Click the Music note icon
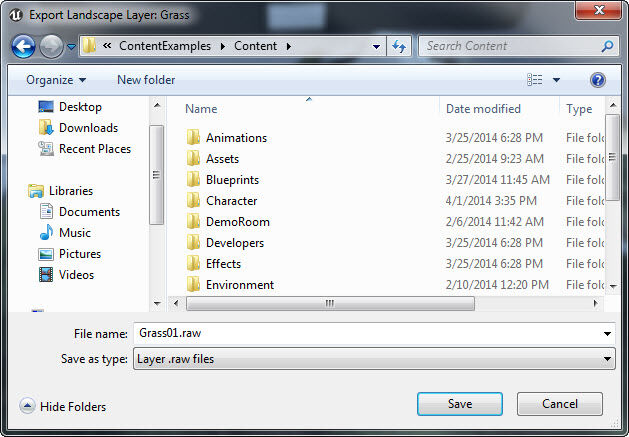 tap(46, 232)
